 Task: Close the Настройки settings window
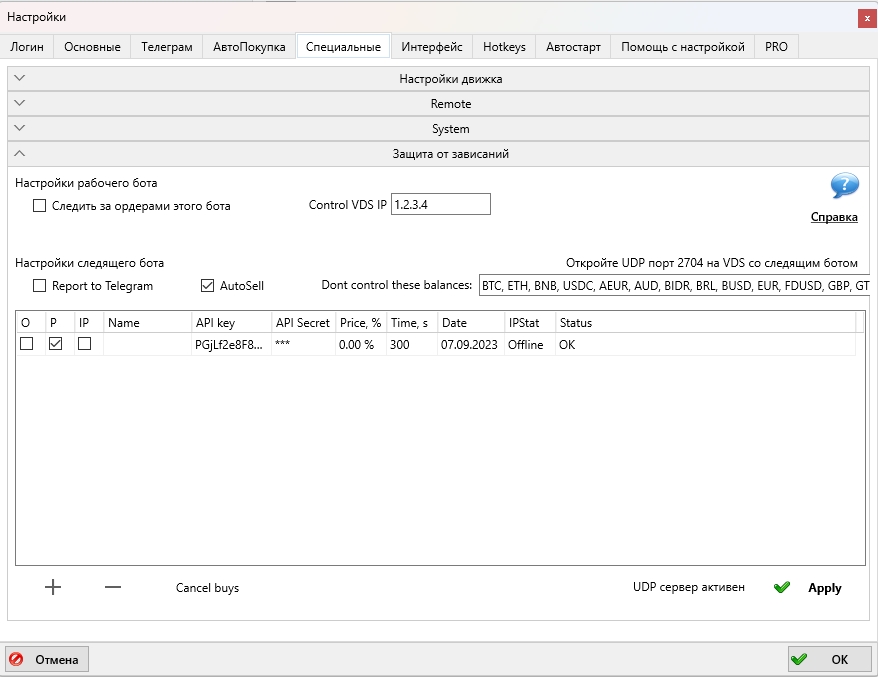click(865, 18)
